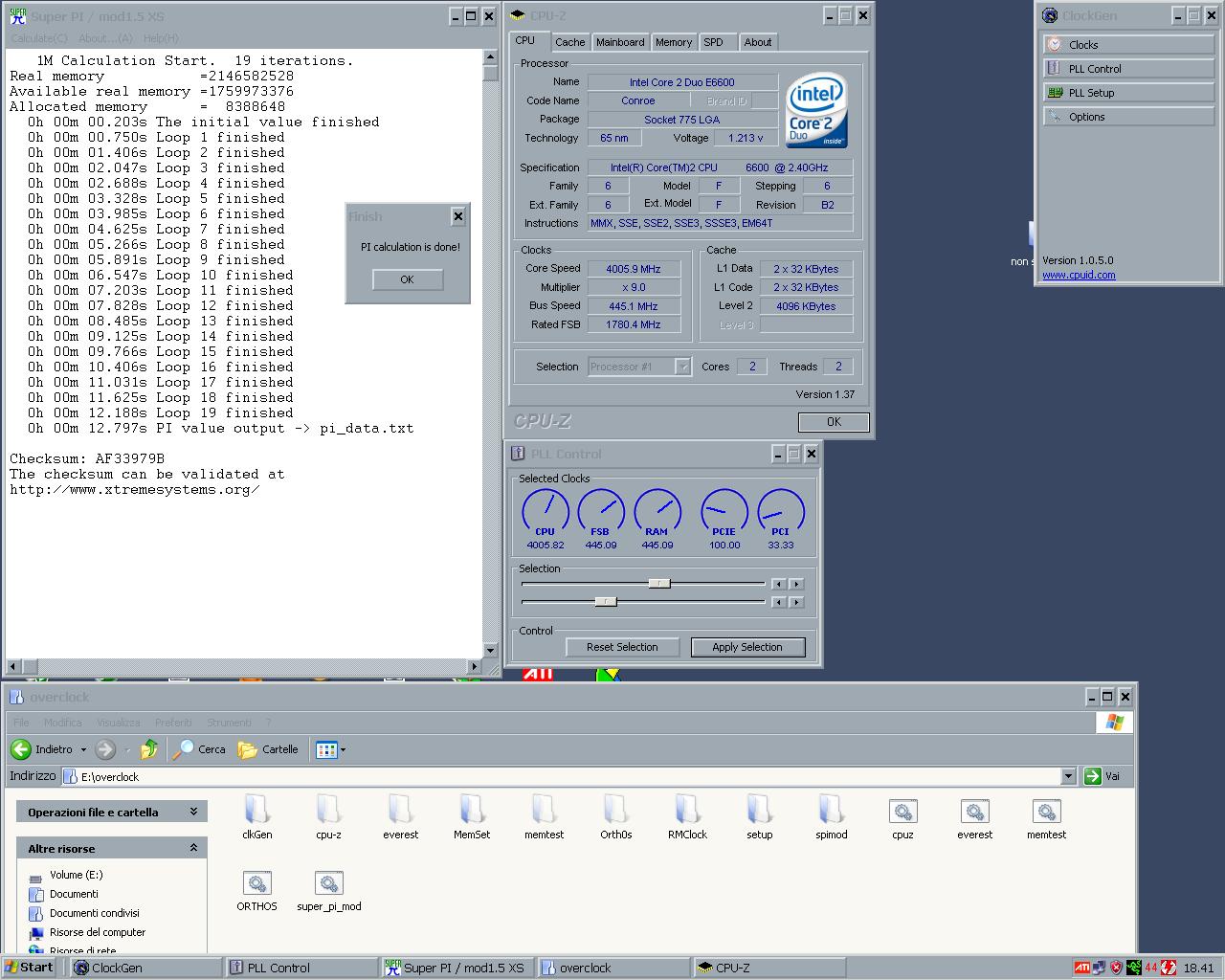Switch to the About tab in CPU-Z
Viewport: 1225px width, 980px height.
758,42
